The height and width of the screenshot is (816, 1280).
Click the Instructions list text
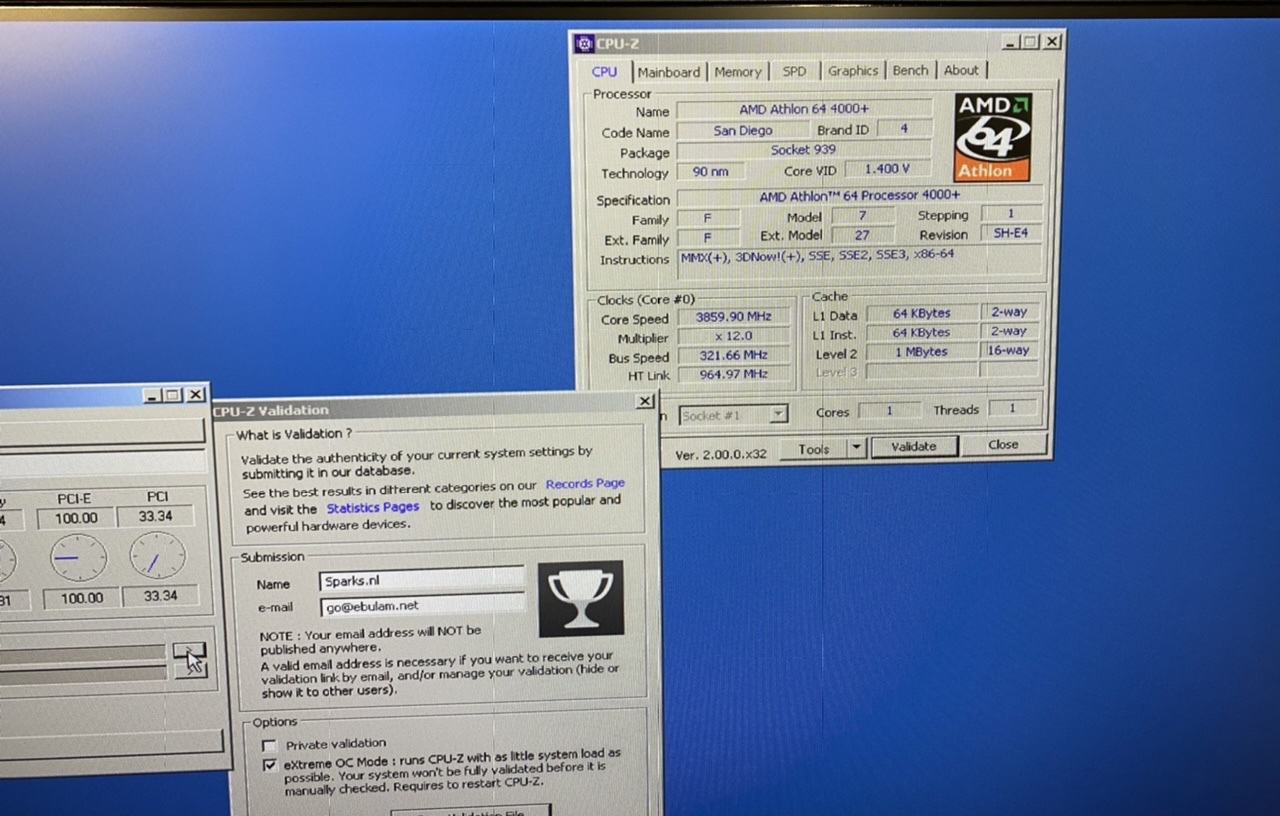pos(816,255)
